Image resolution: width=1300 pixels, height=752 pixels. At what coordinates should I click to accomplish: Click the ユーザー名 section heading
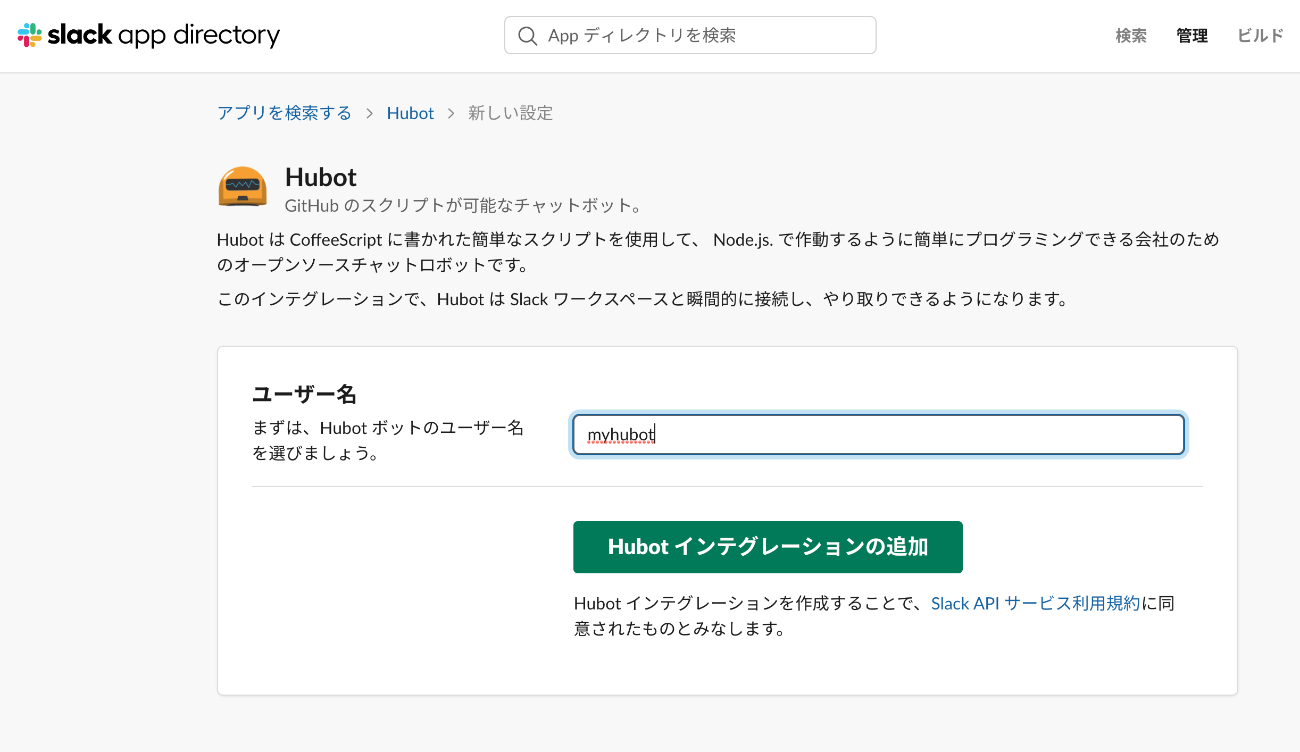(x=304, y=393)
